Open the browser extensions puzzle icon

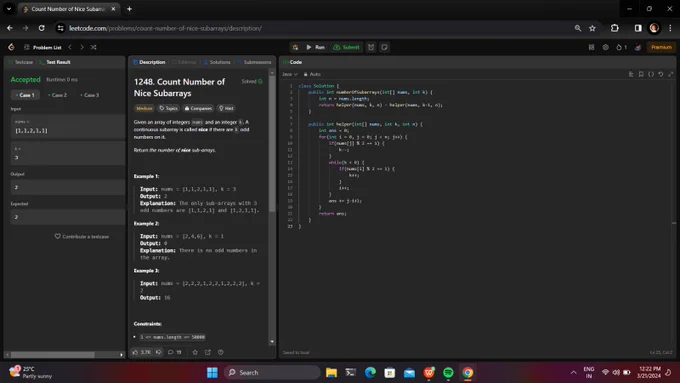coord(615,28)
